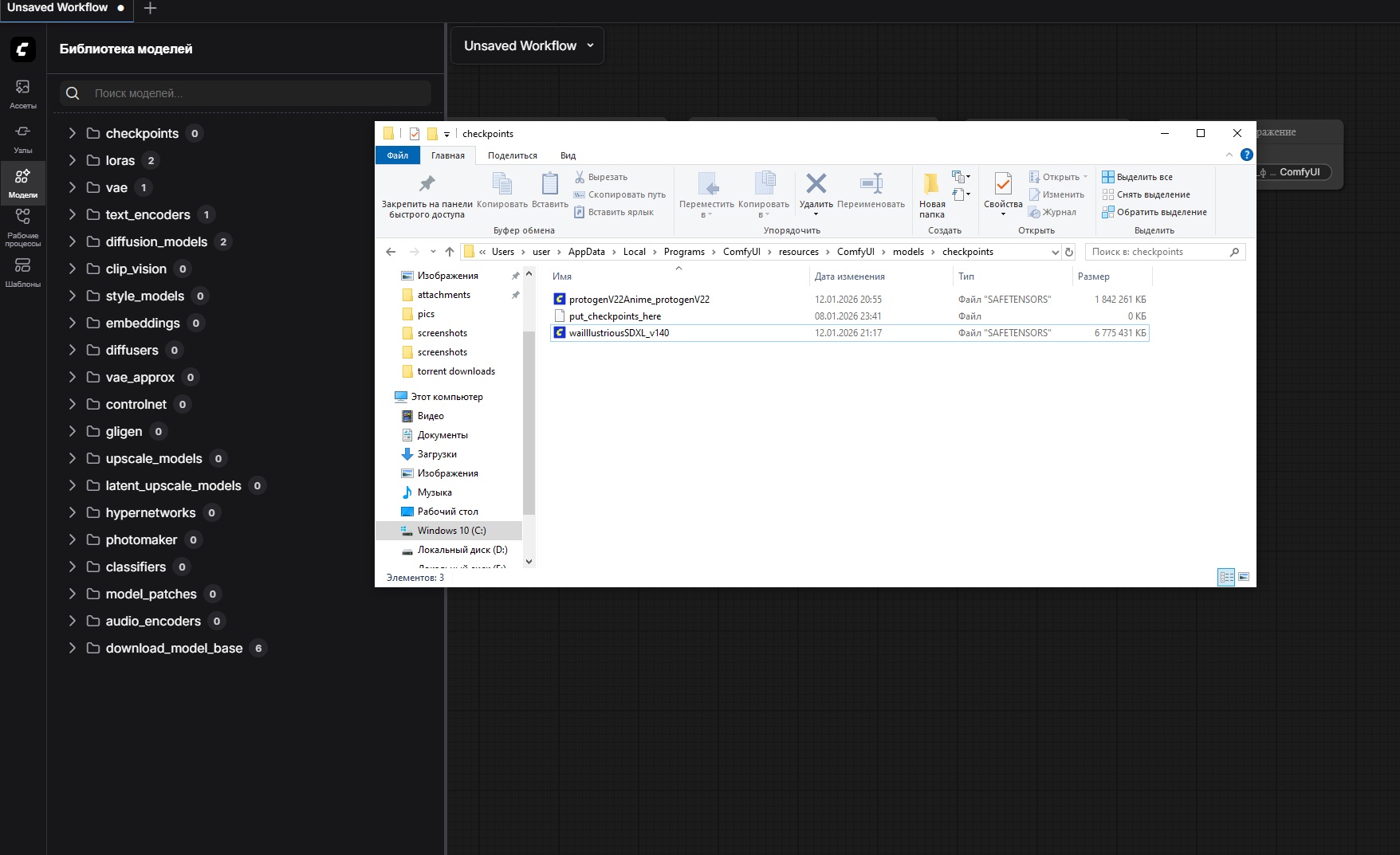1400x855 pixels.
Task: Switch to the Share ribbon tab
Action: pyautogui.click(x=512, y=155)
